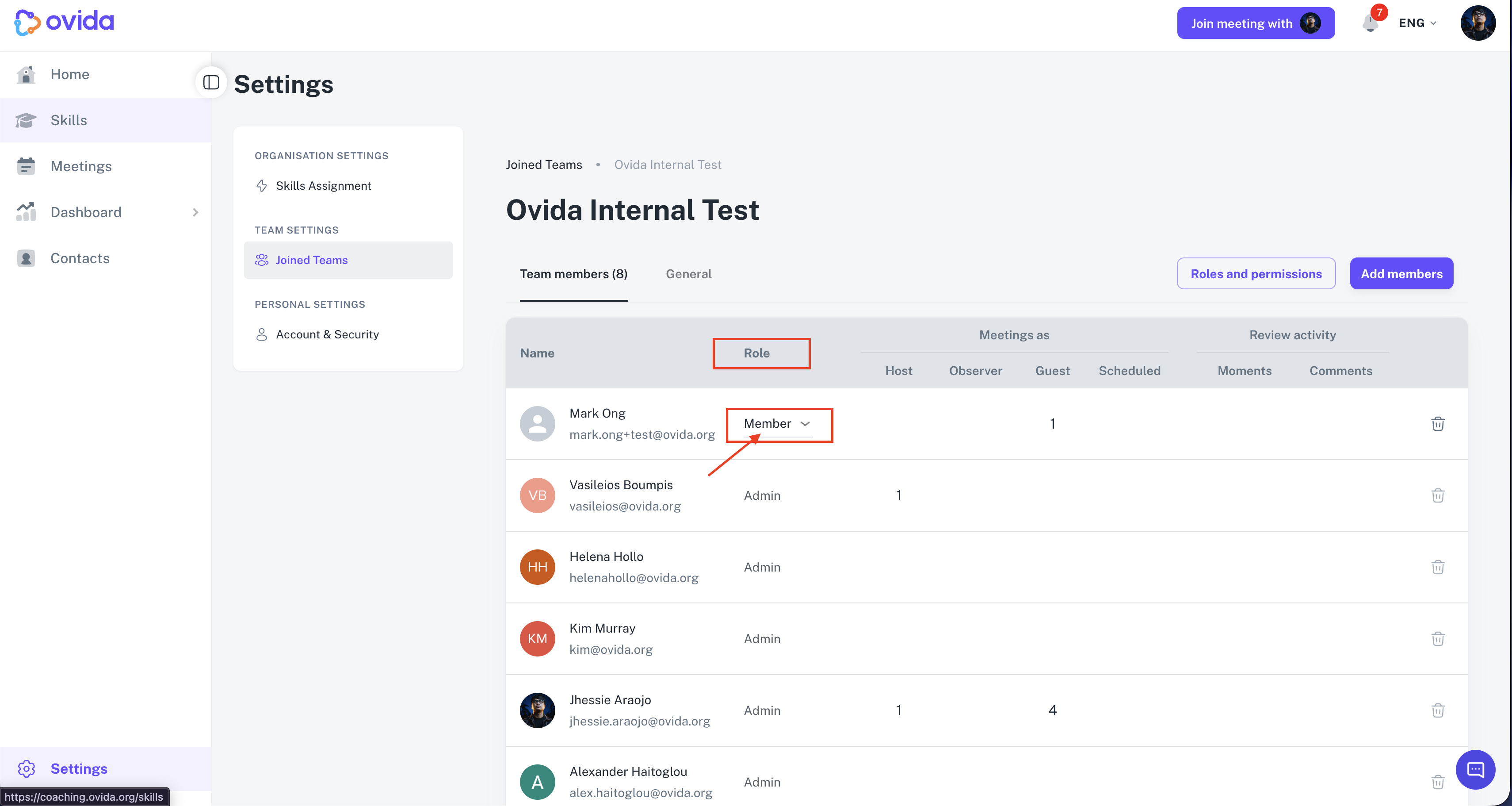This screenshot has height=806, width=1512.
Task: Click the Join meeting with button
Action: coord(1256,23)
